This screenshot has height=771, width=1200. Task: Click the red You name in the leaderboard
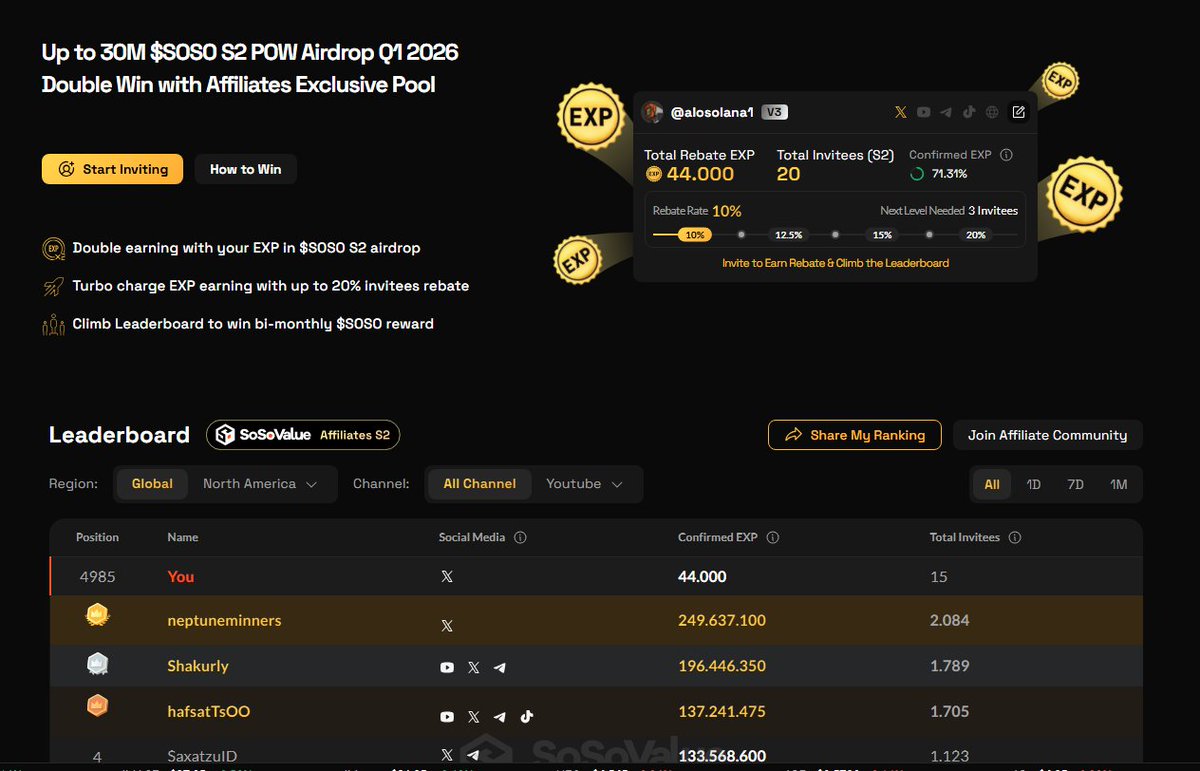click(181, 577)
